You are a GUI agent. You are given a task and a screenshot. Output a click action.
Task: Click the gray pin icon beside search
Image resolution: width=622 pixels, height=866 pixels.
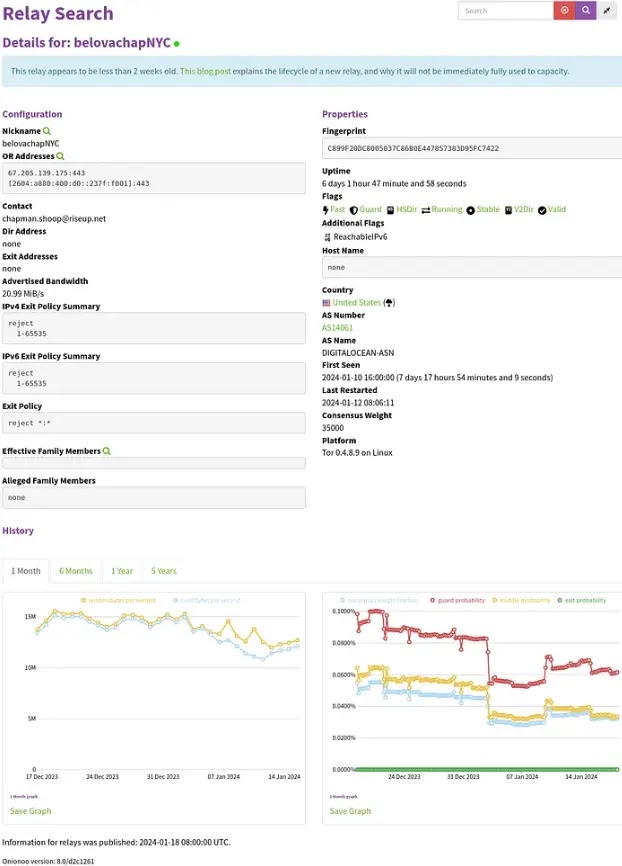607,10
